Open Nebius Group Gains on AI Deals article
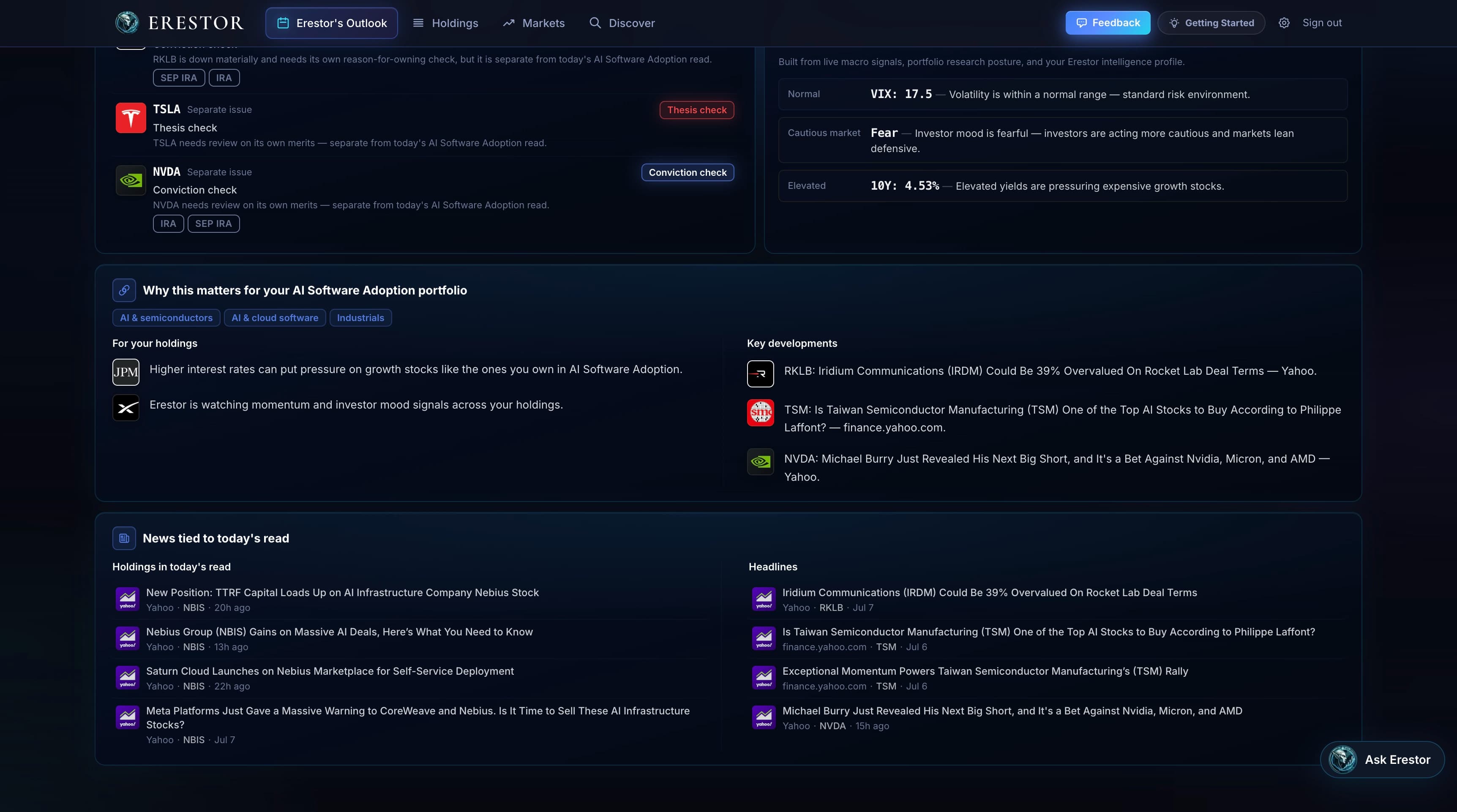1457x812 pixels. (339, 632)
